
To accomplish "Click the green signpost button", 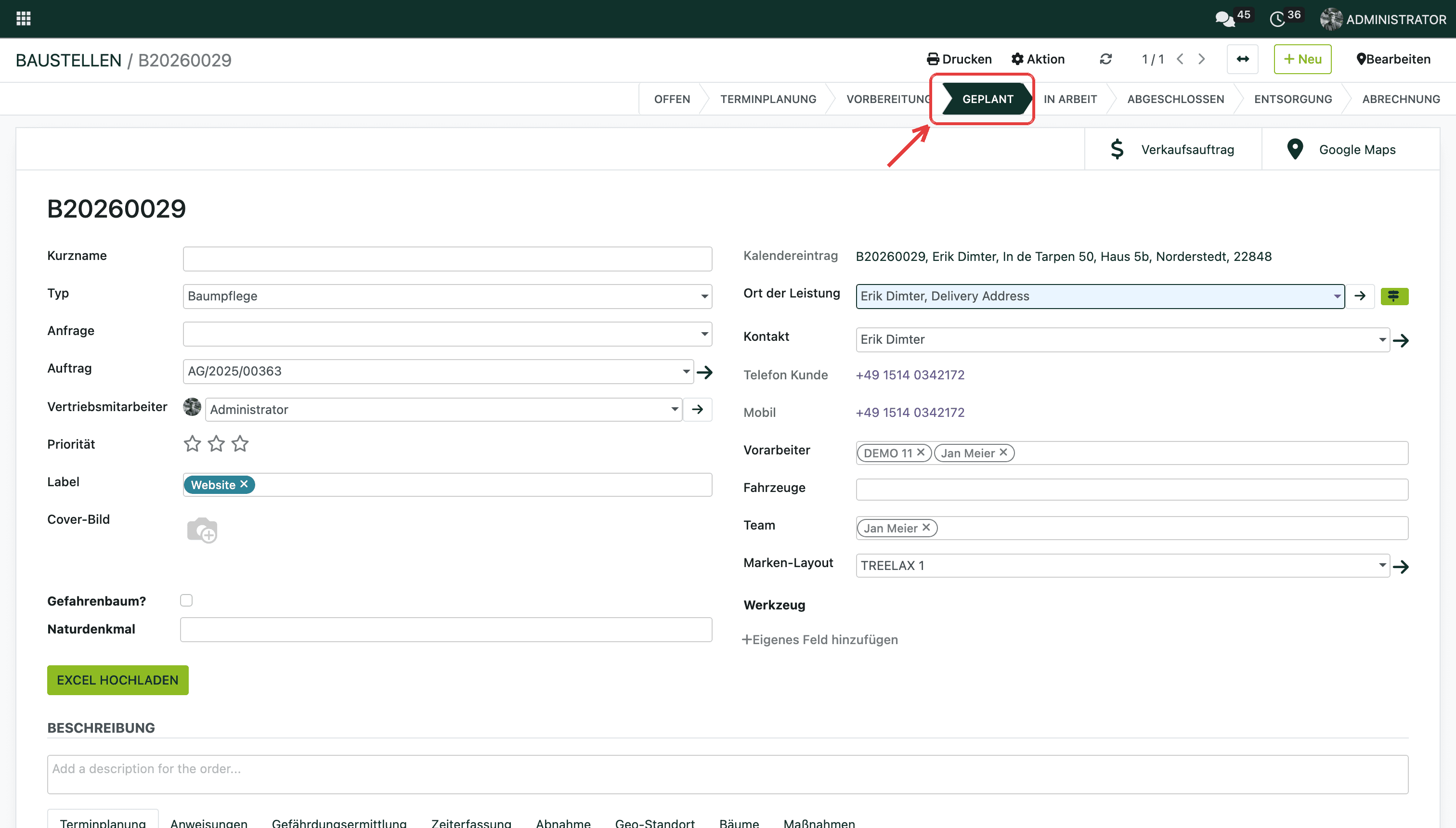I will tap(1394, 296).
